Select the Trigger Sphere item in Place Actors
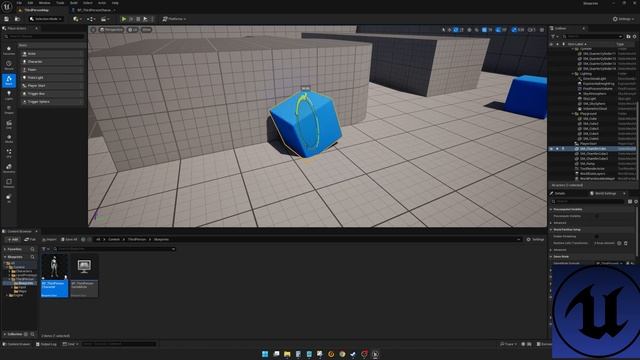640x360 pixels. 52,102
